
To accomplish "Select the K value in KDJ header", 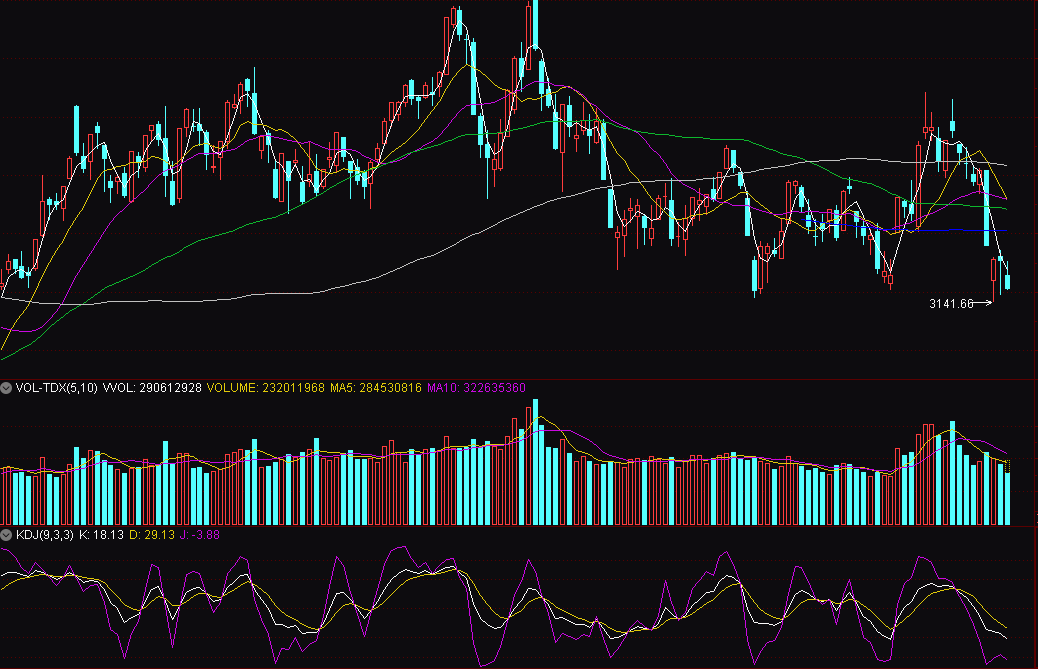I will tap(107, 535).
